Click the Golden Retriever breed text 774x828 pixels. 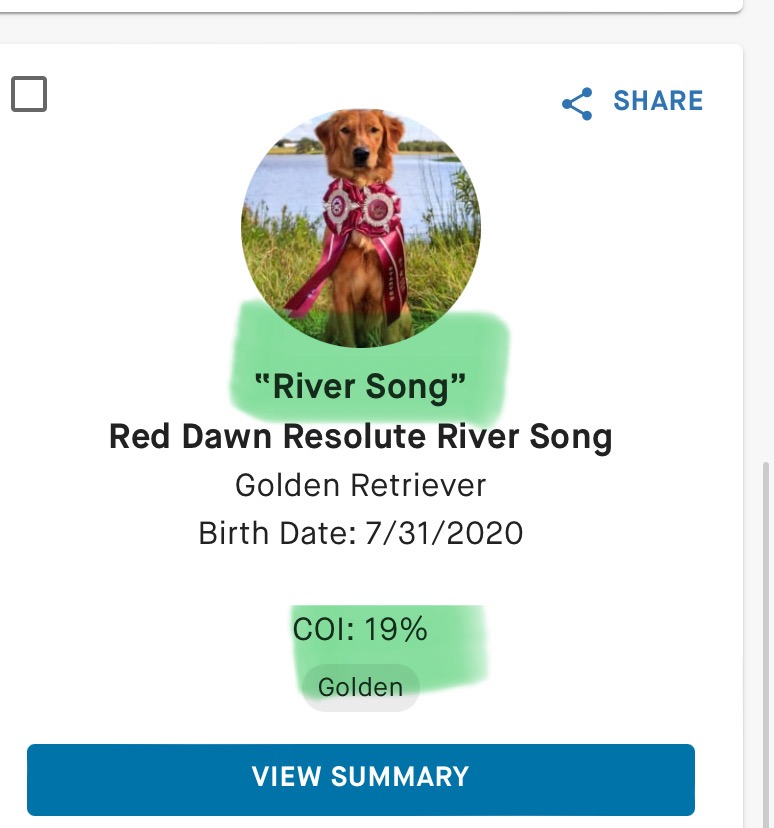(x=360, y=486)
